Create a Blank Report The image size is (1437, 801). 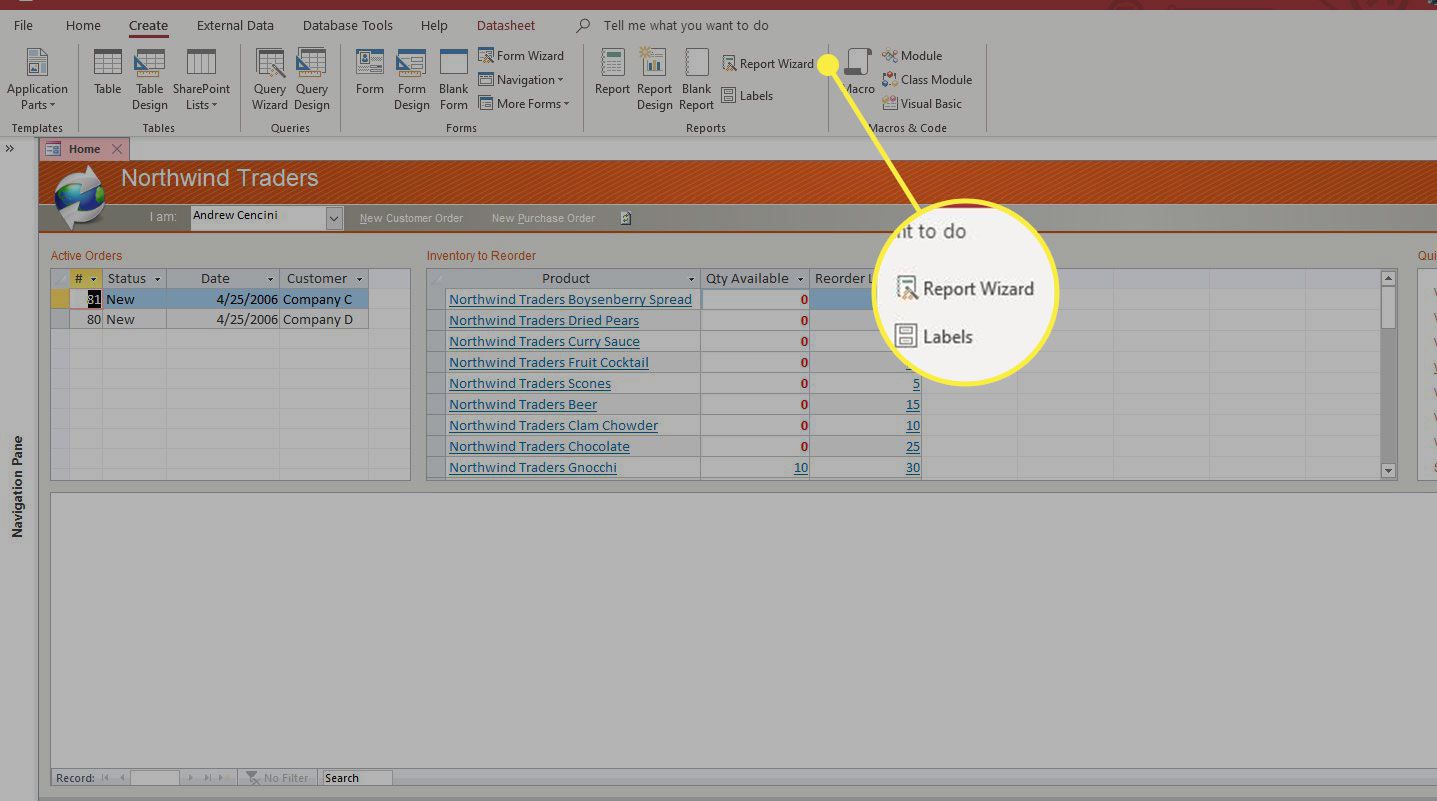tap(696, 79)
